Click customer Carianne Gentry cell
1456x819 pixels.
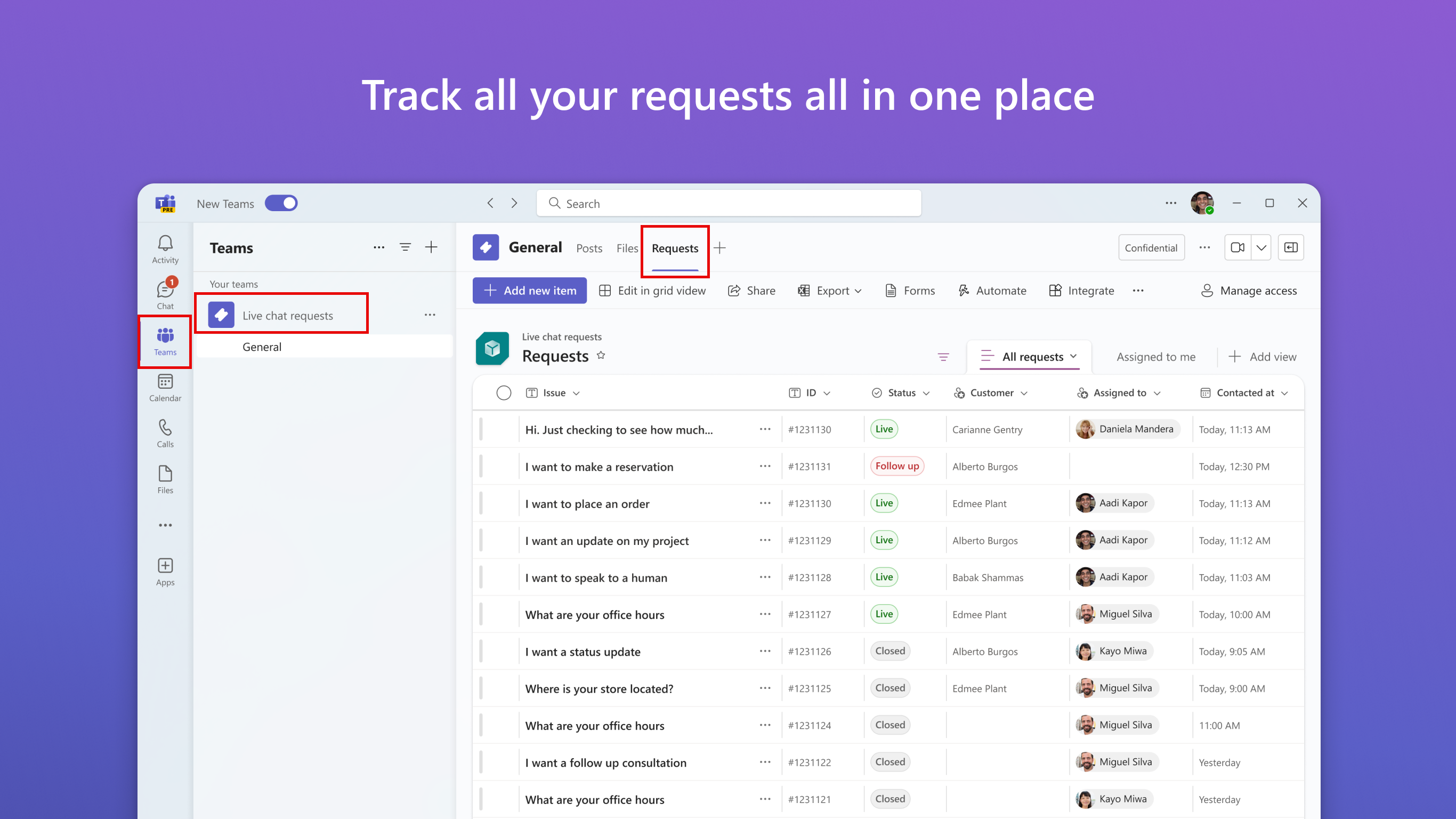tap(987, 429)
